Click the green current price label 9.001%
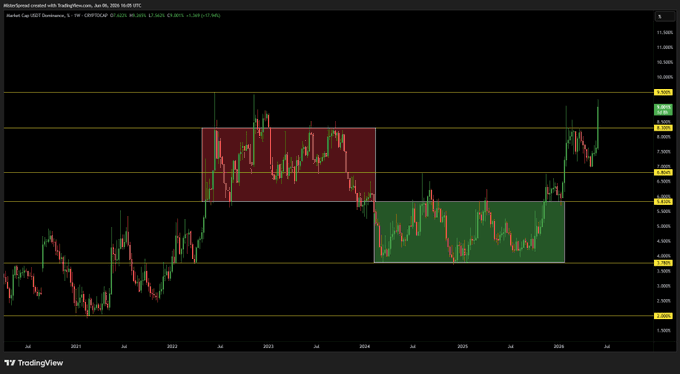 click(664, 109)
